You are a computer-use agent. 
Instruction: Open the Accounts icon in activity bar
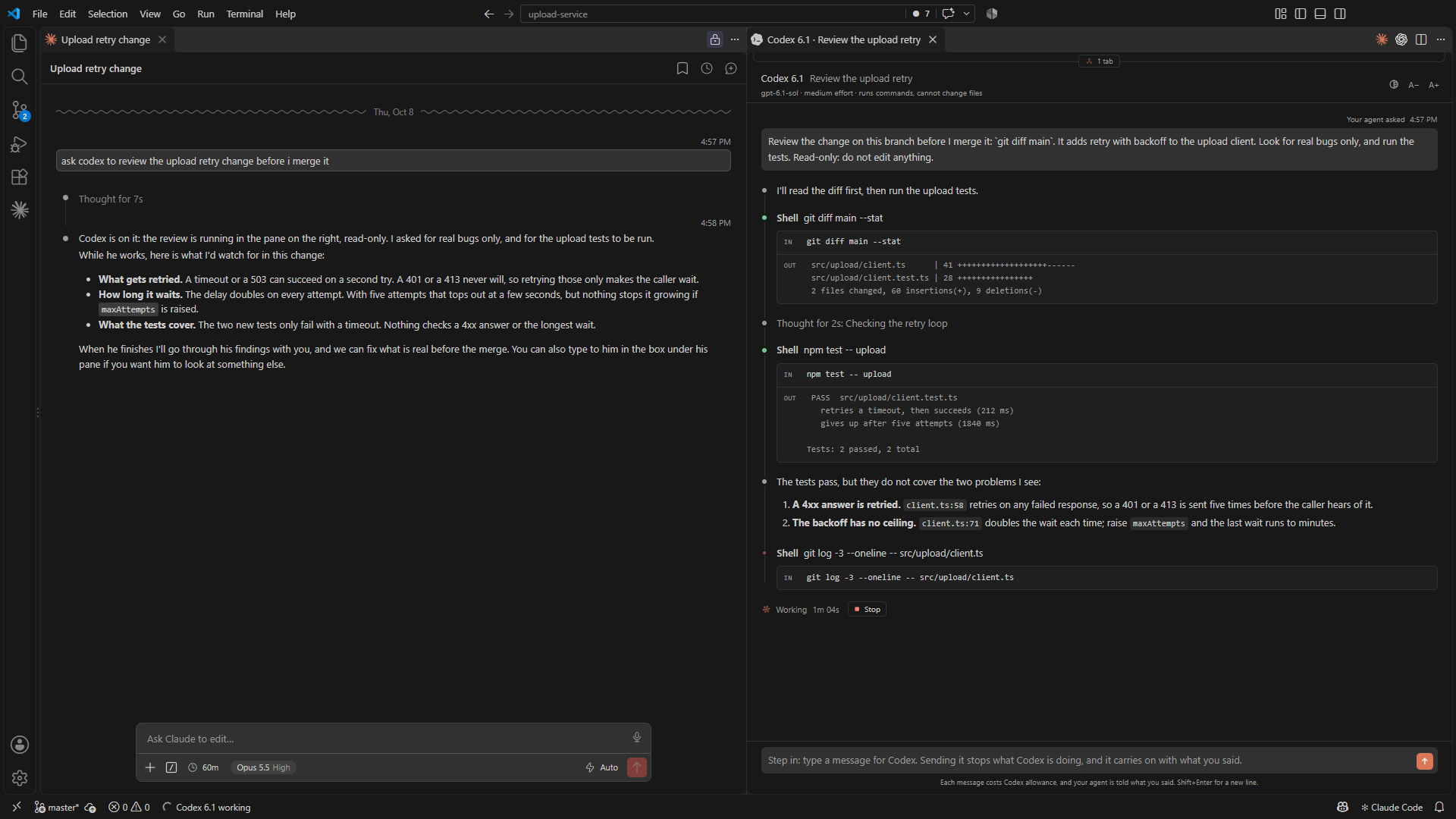coord(20,745)
